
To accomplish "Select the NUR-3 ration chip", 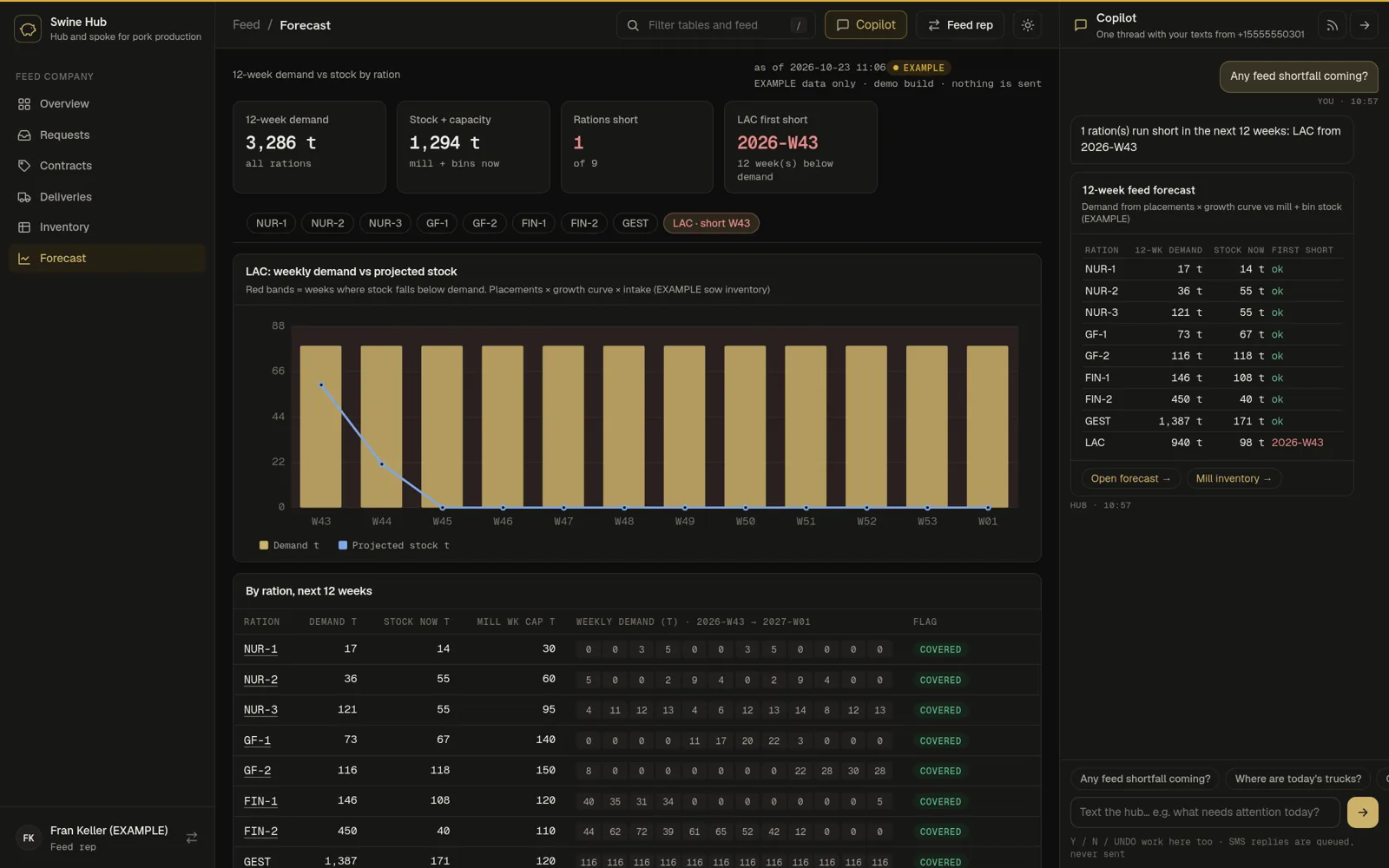I will (385, 223).
